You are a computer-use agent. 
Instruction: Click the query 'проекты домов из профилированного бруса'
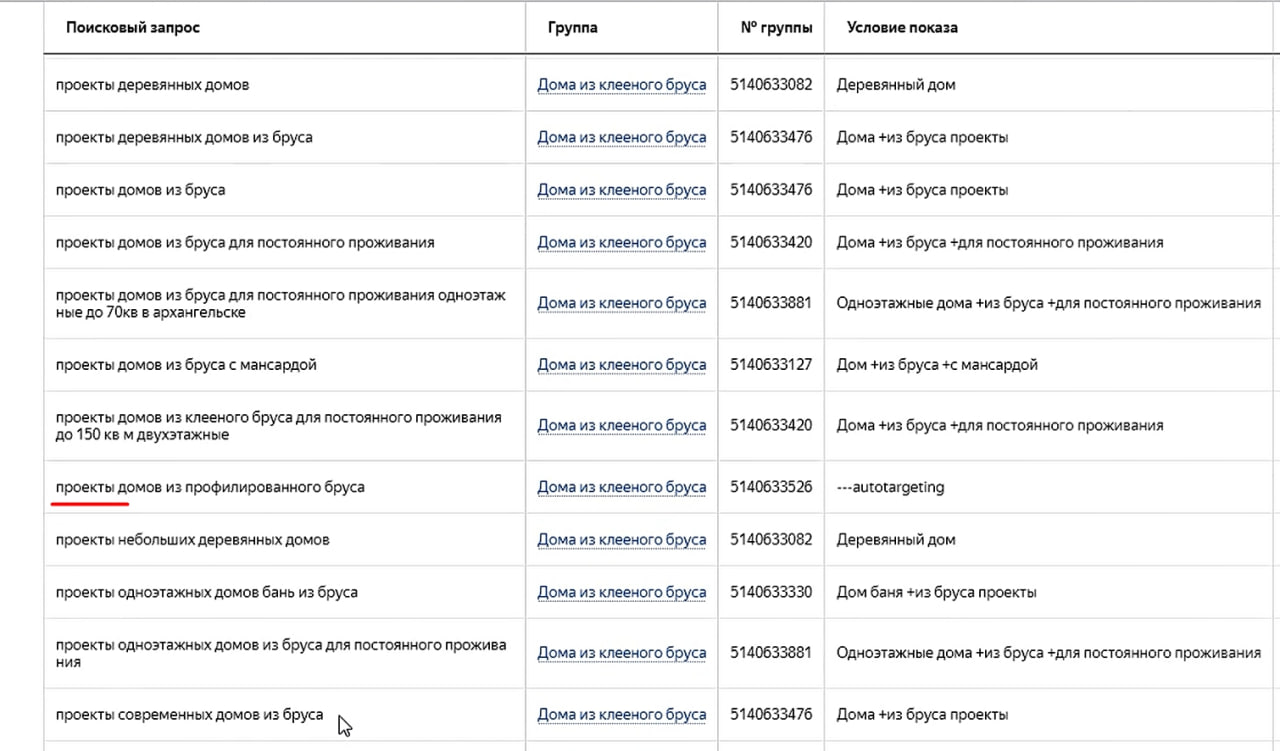(210, 488)
